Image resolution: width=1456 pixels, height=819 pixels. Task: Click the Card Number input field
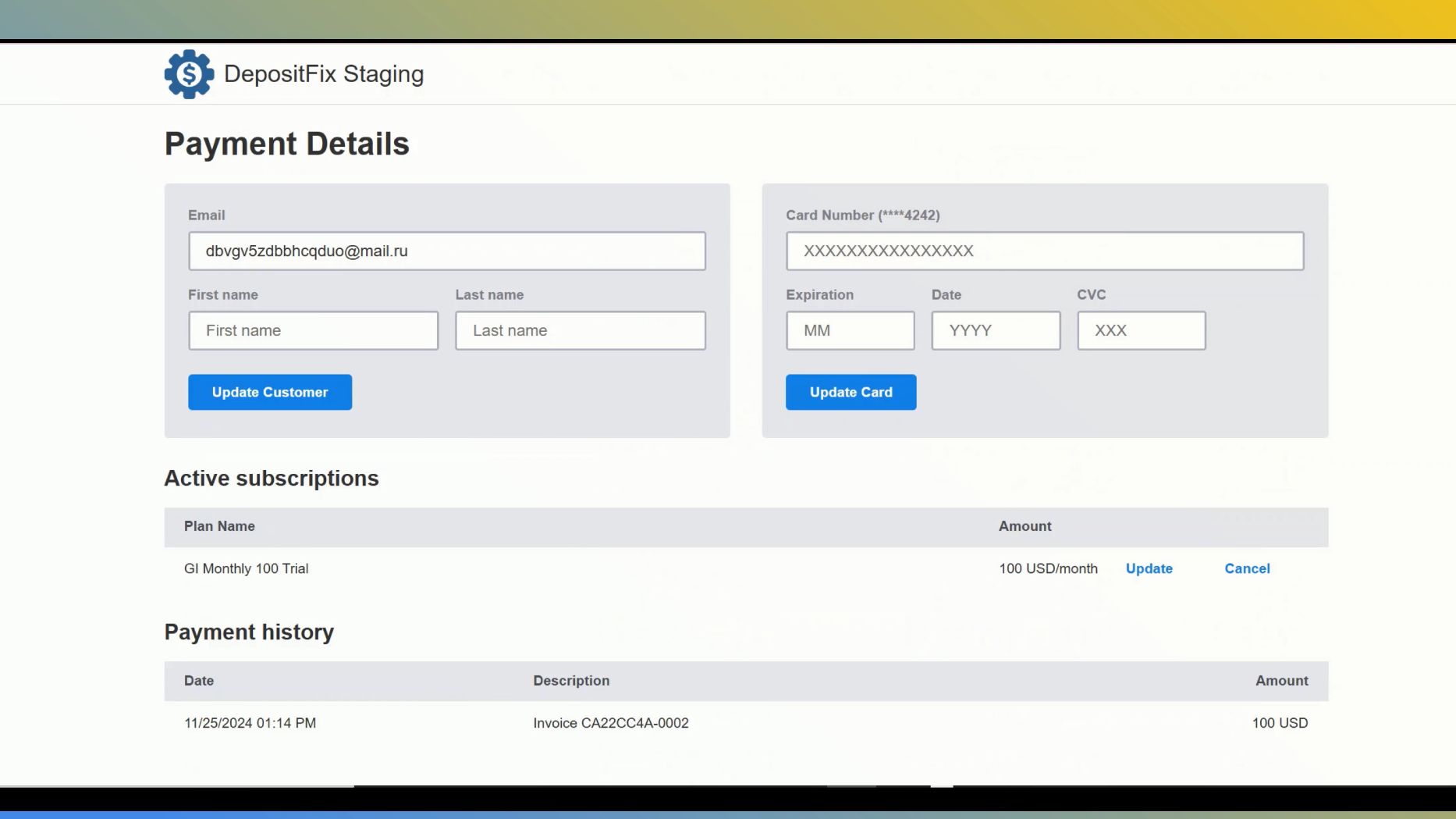[x=1044, y=251]
